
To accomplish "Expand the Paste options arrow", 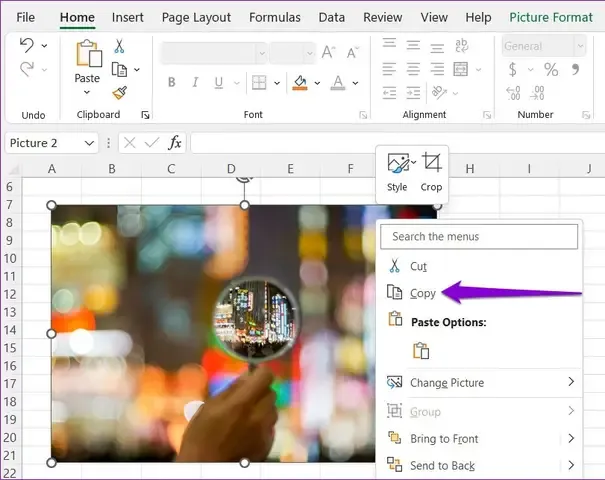I will pos(87,92).
